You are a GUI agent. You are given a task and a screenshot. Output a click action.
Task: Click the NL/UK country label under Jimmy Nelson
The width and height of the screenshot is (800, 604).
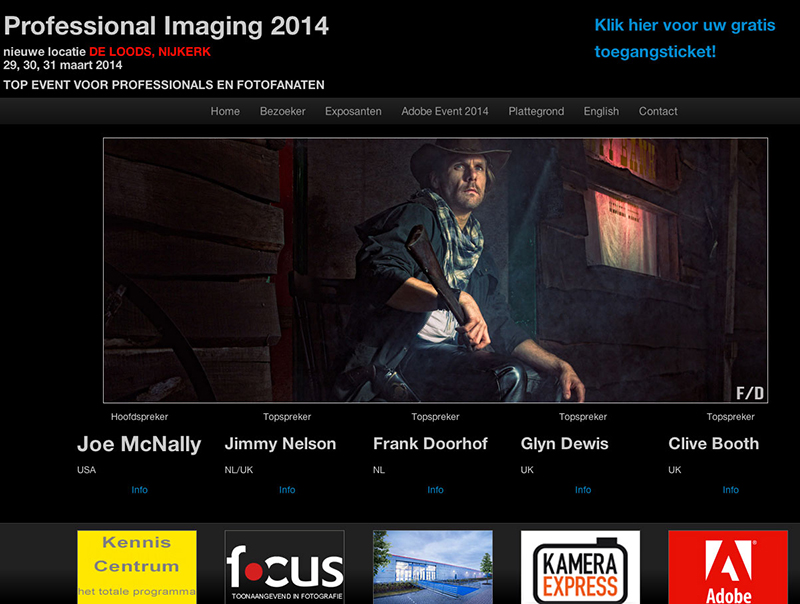click(x=239, y=470)
